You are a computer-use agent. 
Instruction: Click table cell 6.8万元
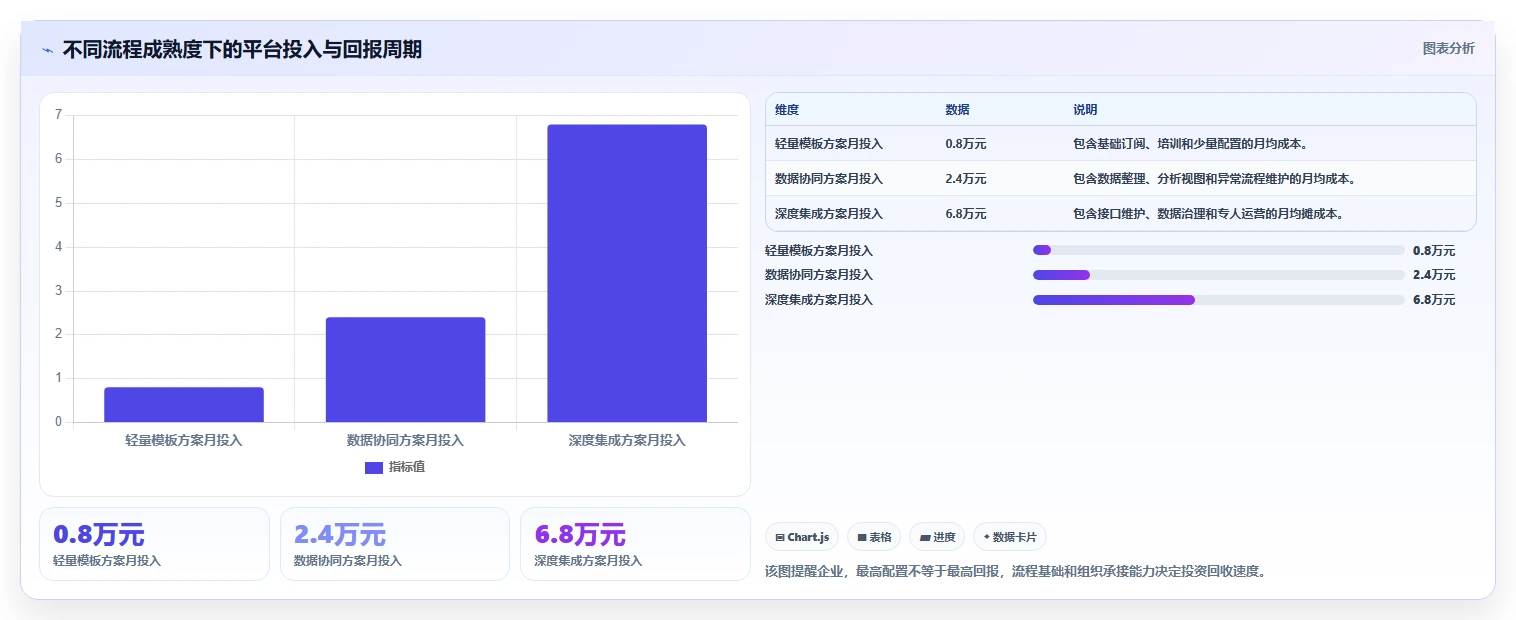tap(966, 214)
